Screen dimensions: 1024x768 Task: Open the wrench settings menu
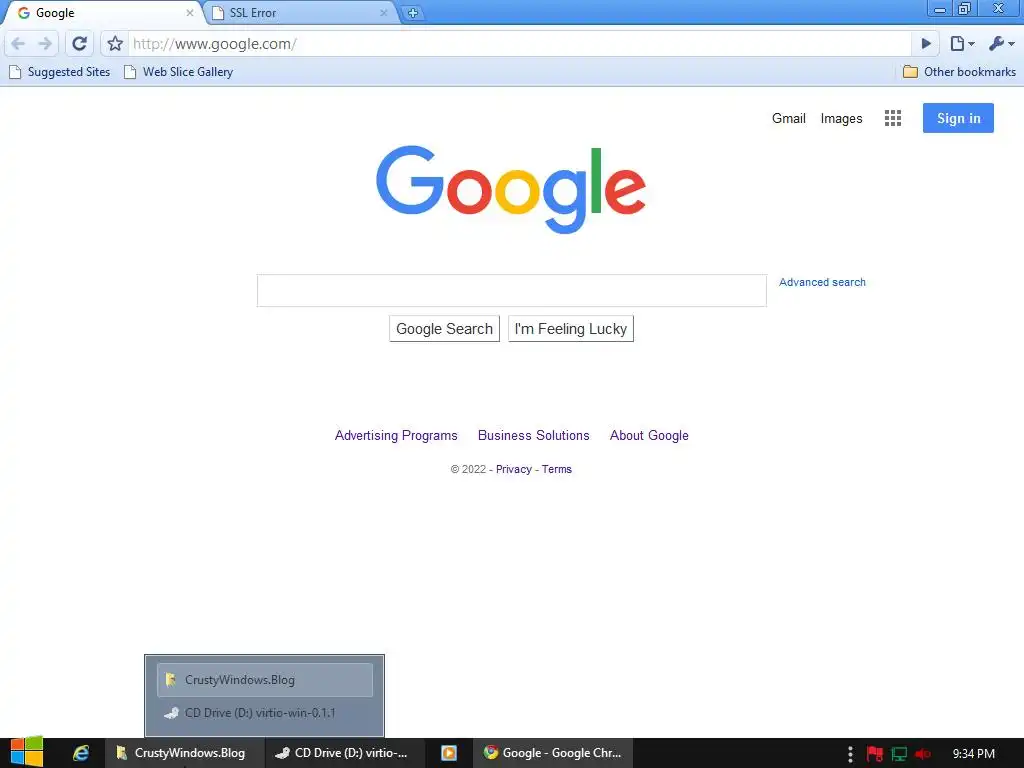tap(1001, 44)
